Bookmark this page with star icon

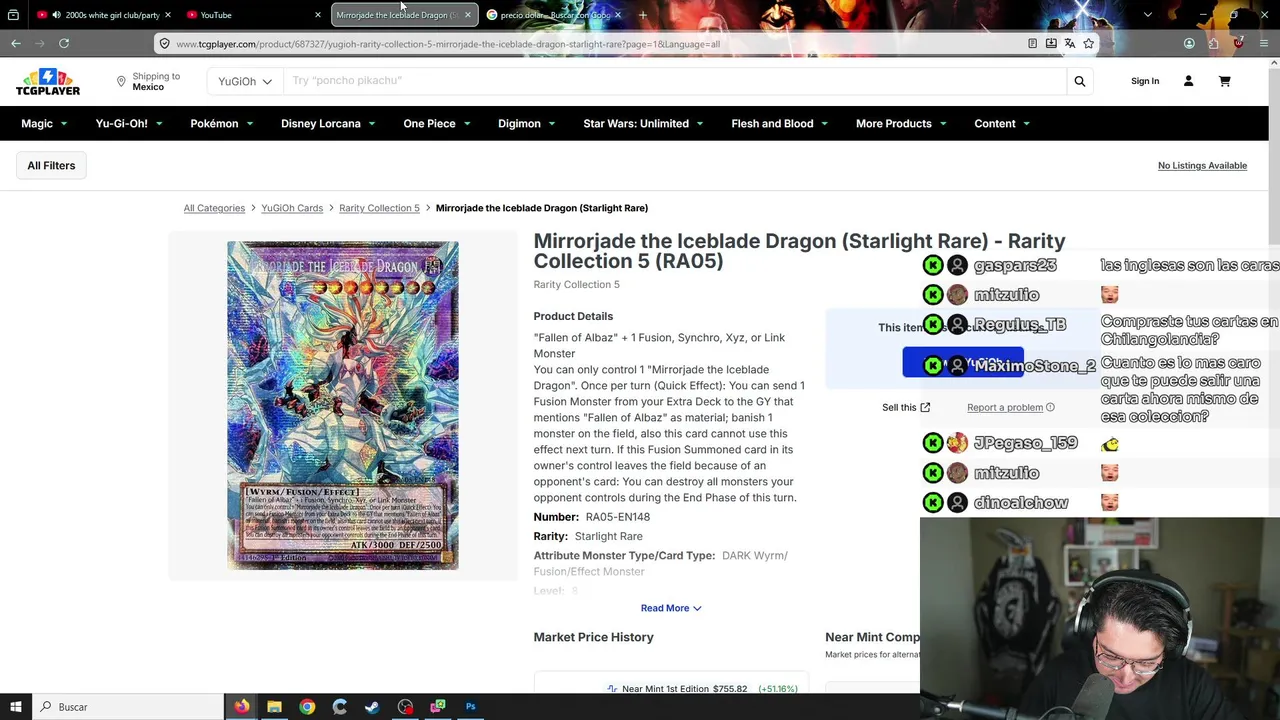coord(1088,43)
